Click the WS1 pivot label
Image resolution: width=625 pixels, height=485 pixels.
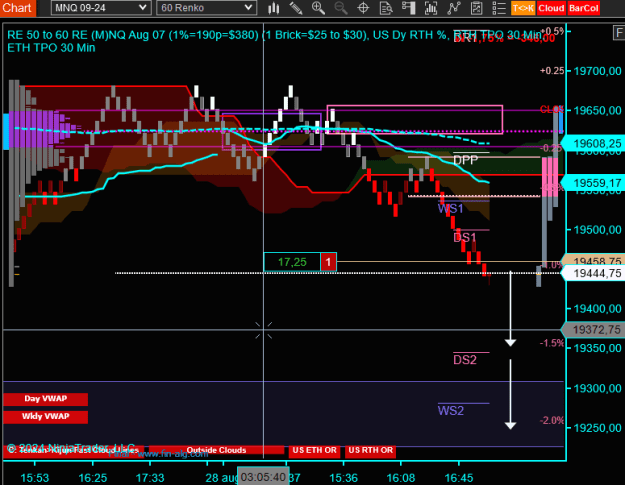tap(450, 209)
